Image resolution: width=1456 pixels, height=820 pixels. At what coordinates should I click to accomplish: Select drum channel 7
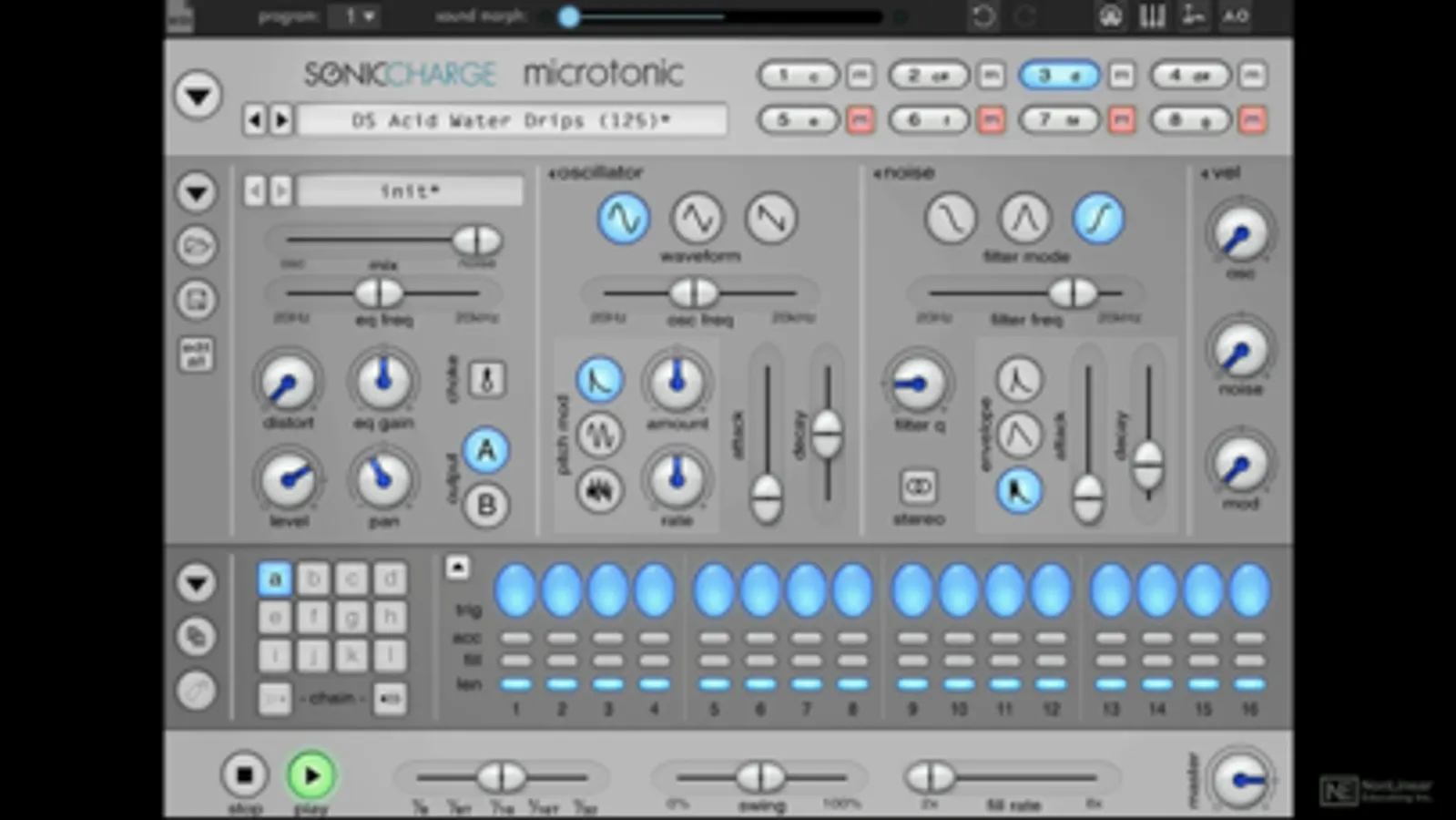[x=1059, y=119]
